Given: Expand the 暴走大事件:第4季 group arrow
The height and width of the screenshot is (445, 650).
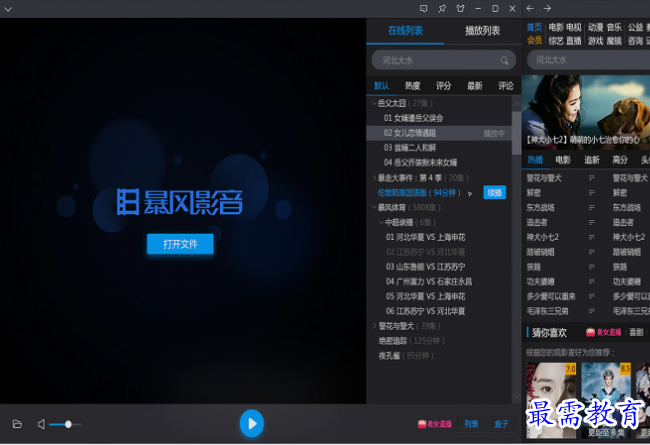Looking at the screenshot, I should [x=374, y=178].
